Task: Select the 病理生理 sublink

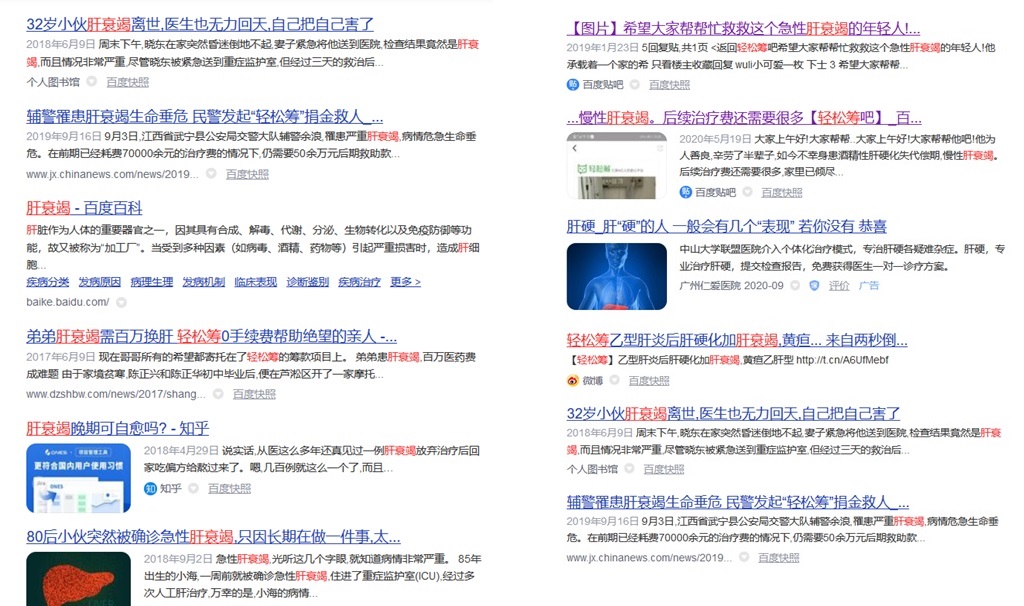Action: [x=152, y=282]
